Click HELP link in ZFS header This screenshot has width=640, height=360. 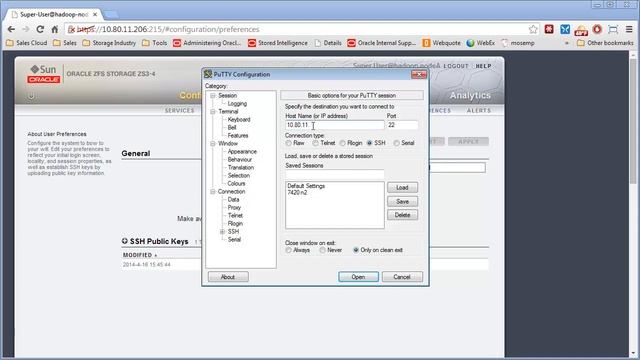[483, 66]
